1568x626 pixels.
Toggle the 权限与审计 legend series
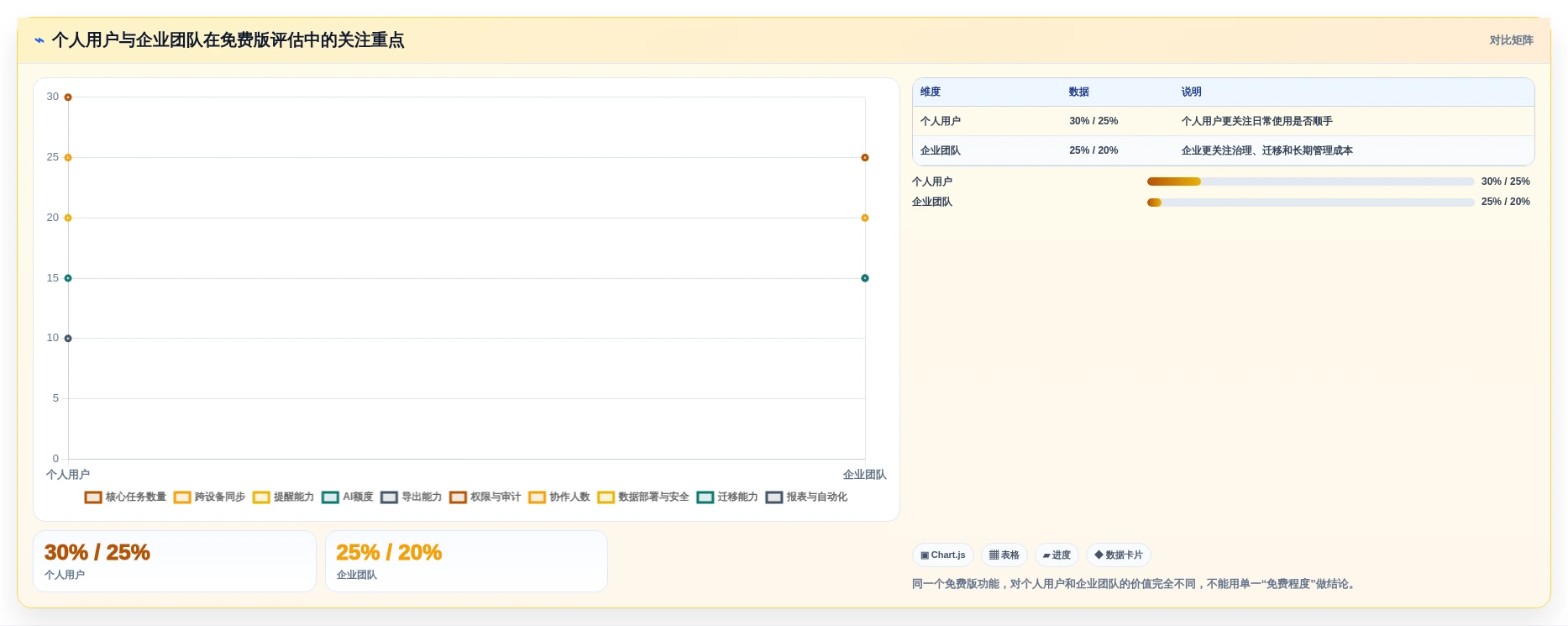click(485, 497)
